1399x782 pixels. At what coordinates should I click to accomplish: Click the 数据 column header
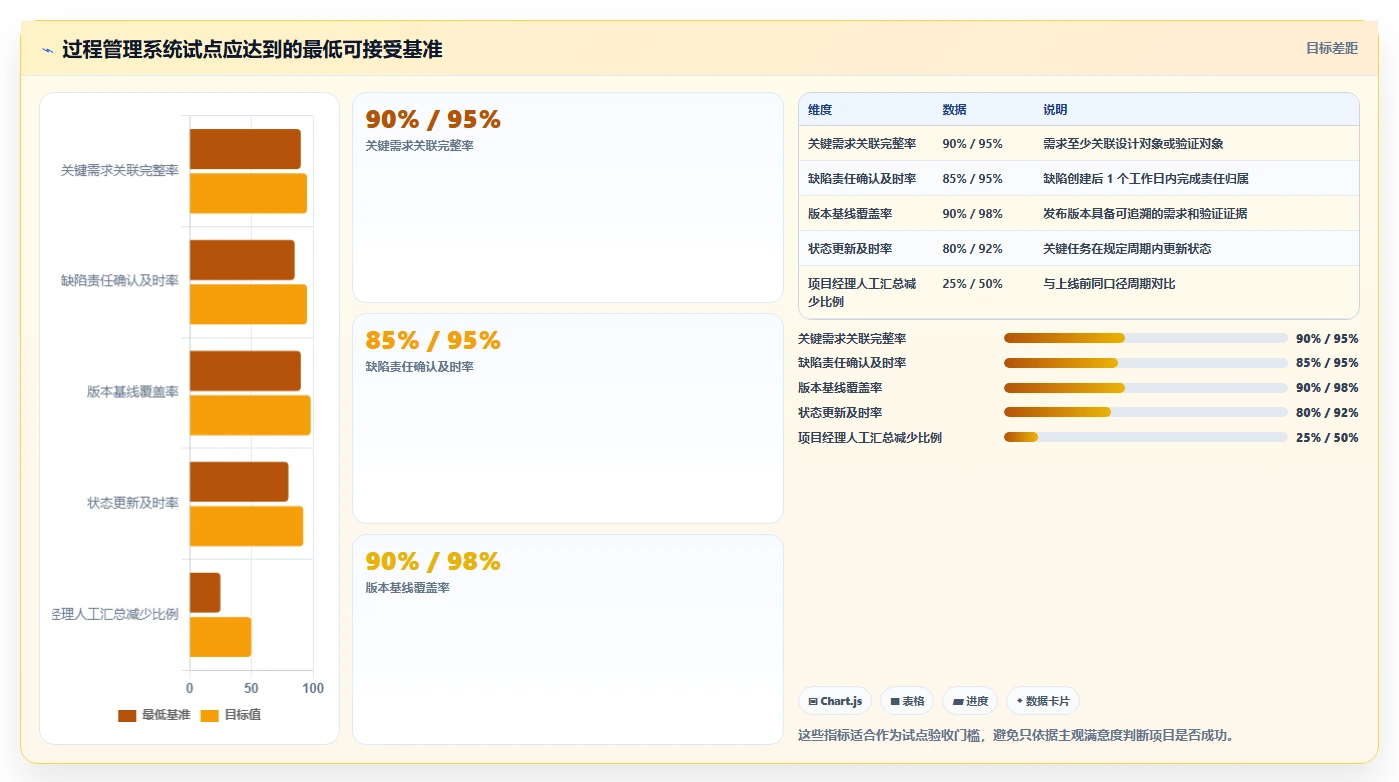[x=954, y=110]
